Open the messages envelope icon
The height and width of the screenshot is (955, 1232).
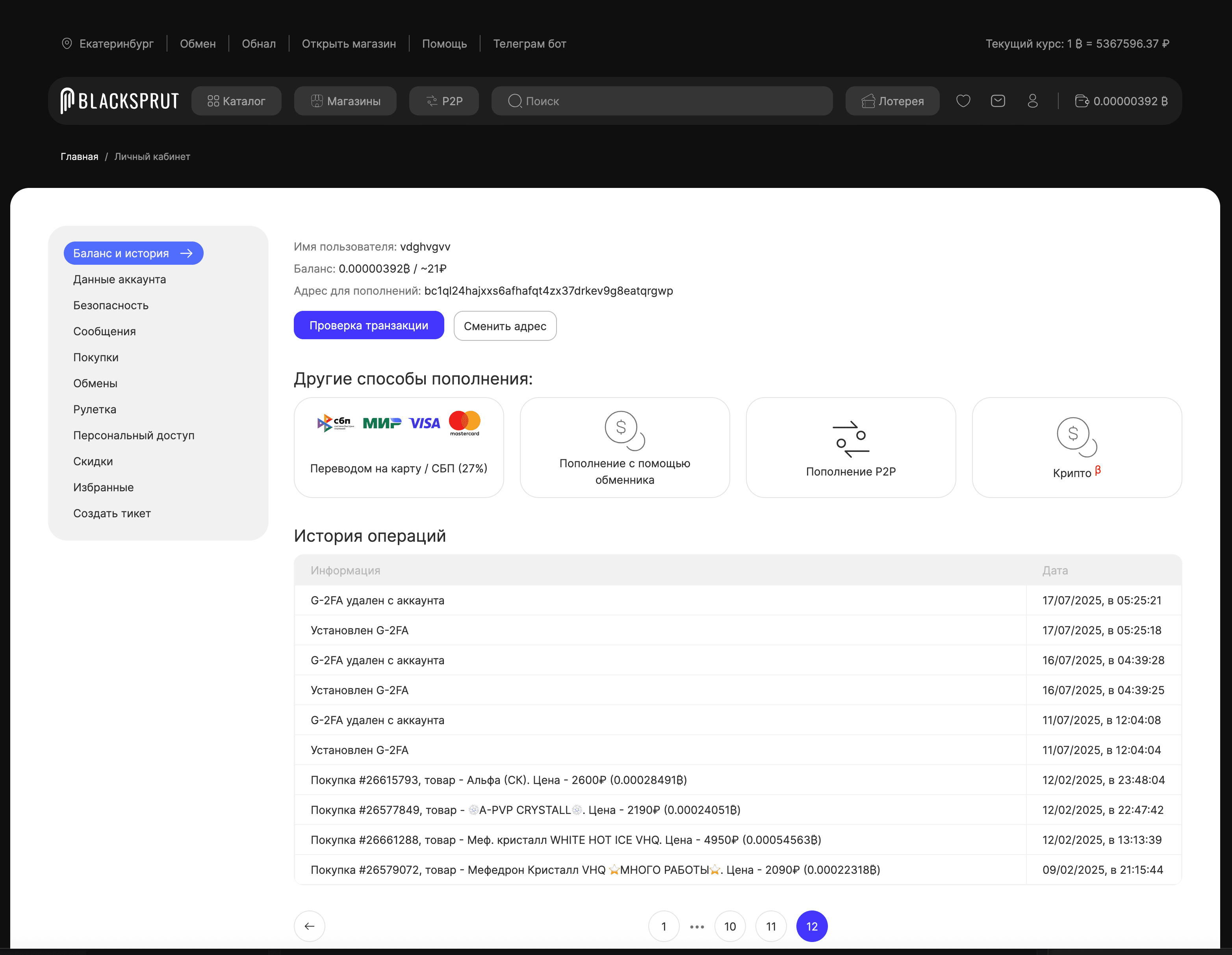[x=997, y=101]
